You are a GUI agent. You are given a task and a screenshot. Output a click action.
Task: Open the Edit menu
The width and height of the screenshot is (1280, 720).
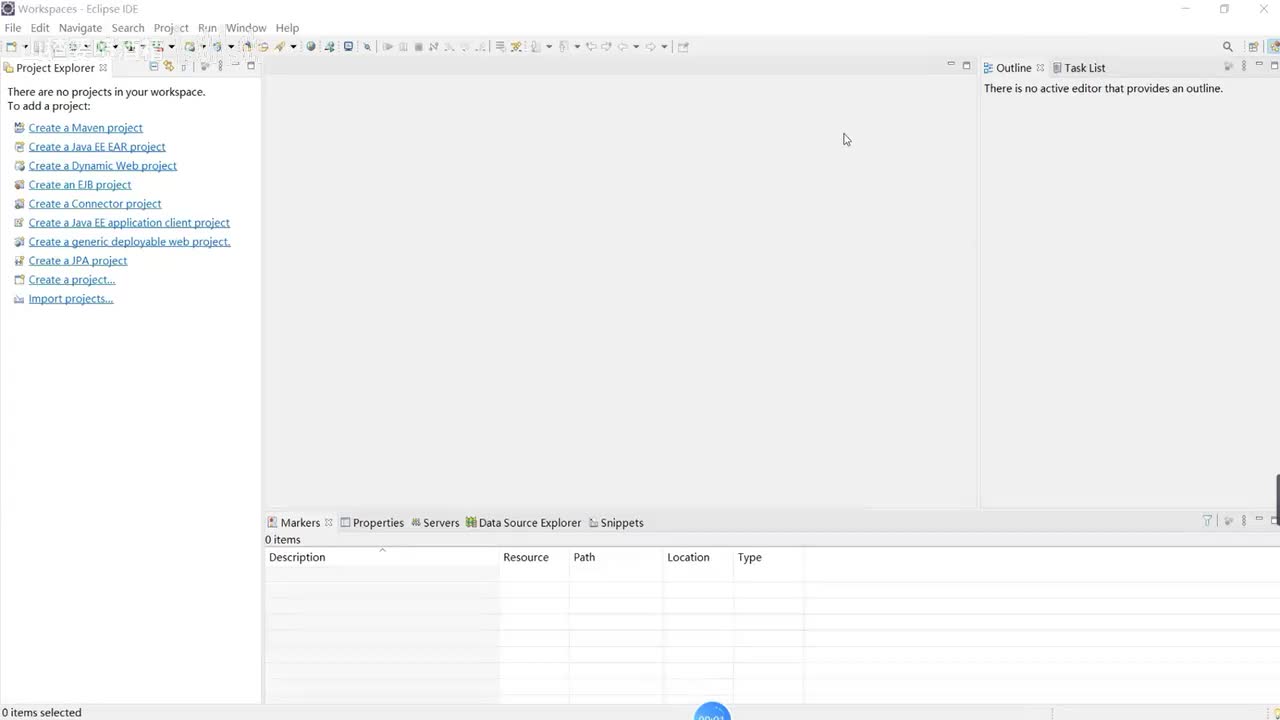[x=40, y=28]
